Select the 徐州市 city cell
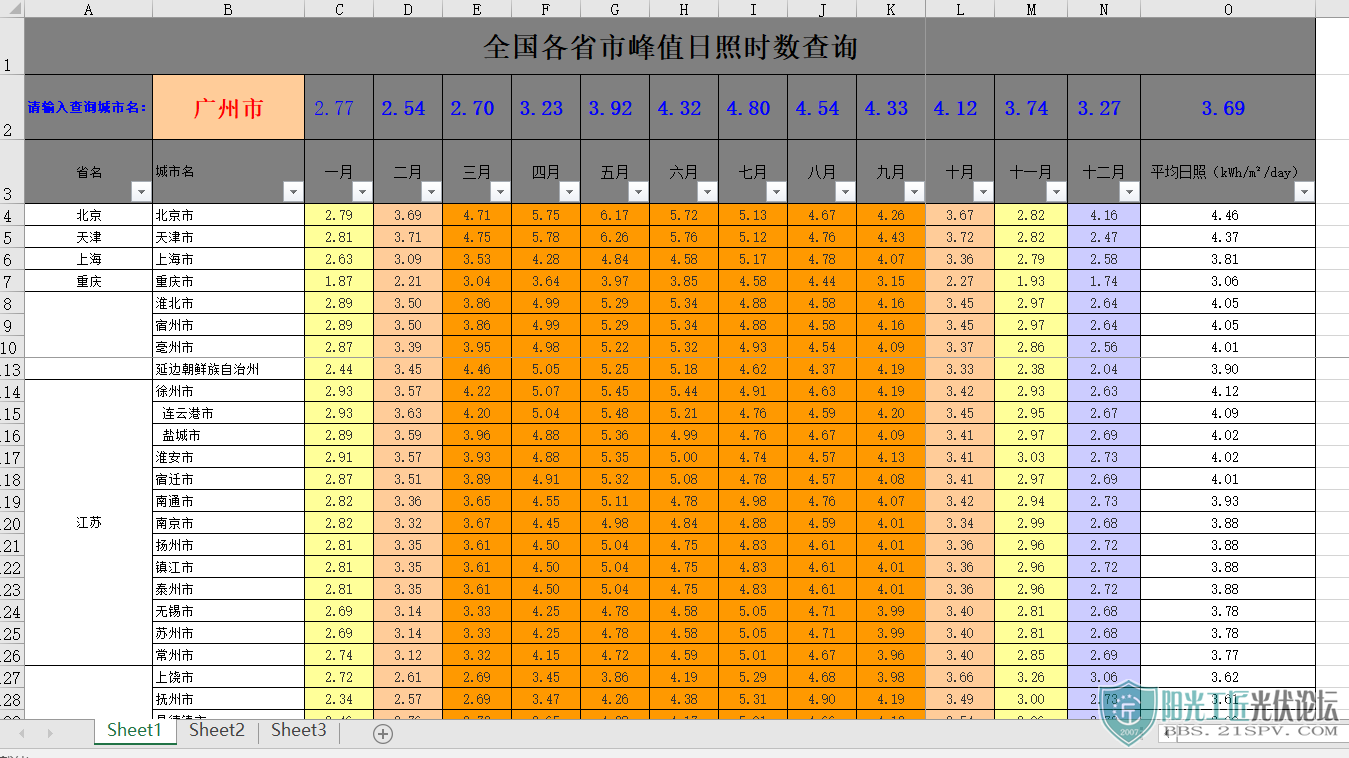Screen dimensions: 1349x758 click(228, 391)
